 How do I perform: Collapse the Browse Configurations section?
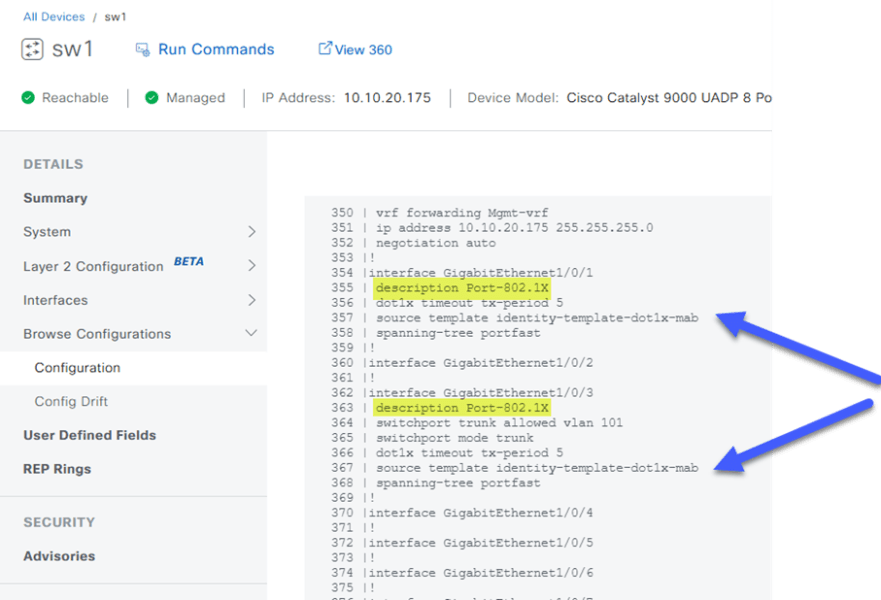251,334
